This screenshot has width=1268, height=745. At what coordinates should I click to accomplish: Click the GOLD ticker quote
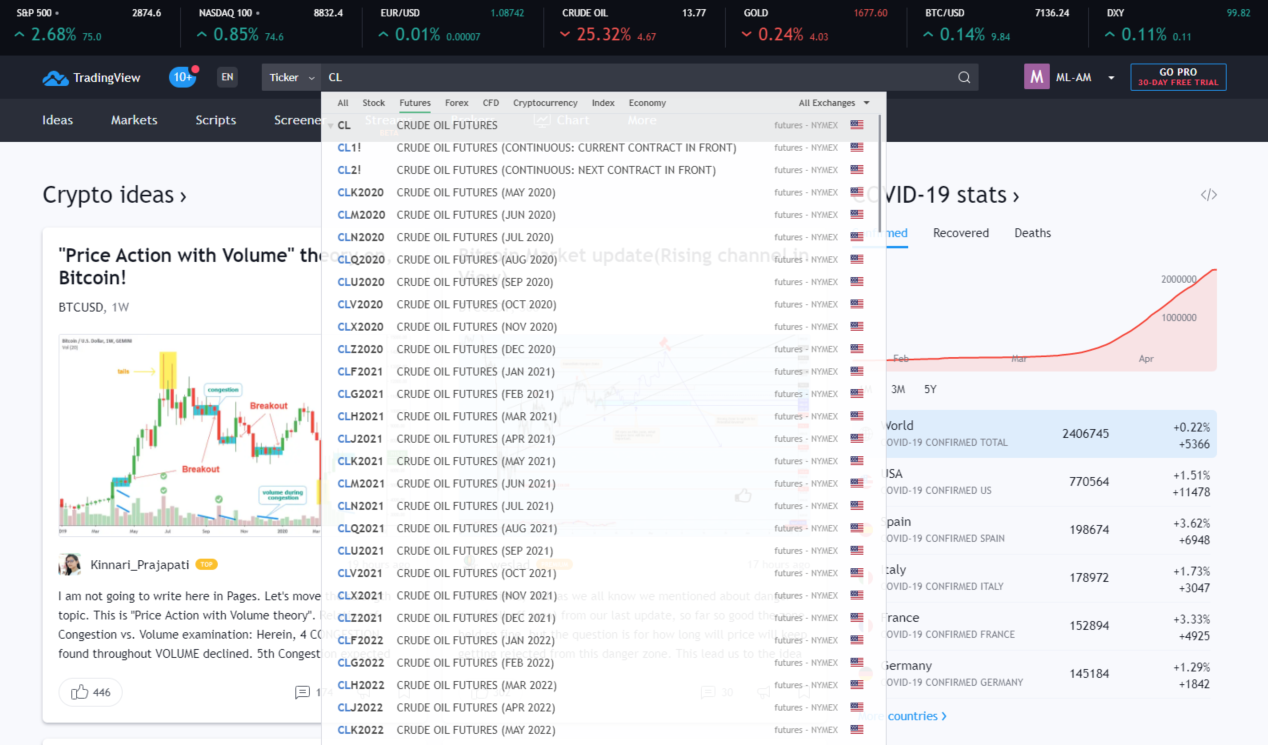point(816,26)
